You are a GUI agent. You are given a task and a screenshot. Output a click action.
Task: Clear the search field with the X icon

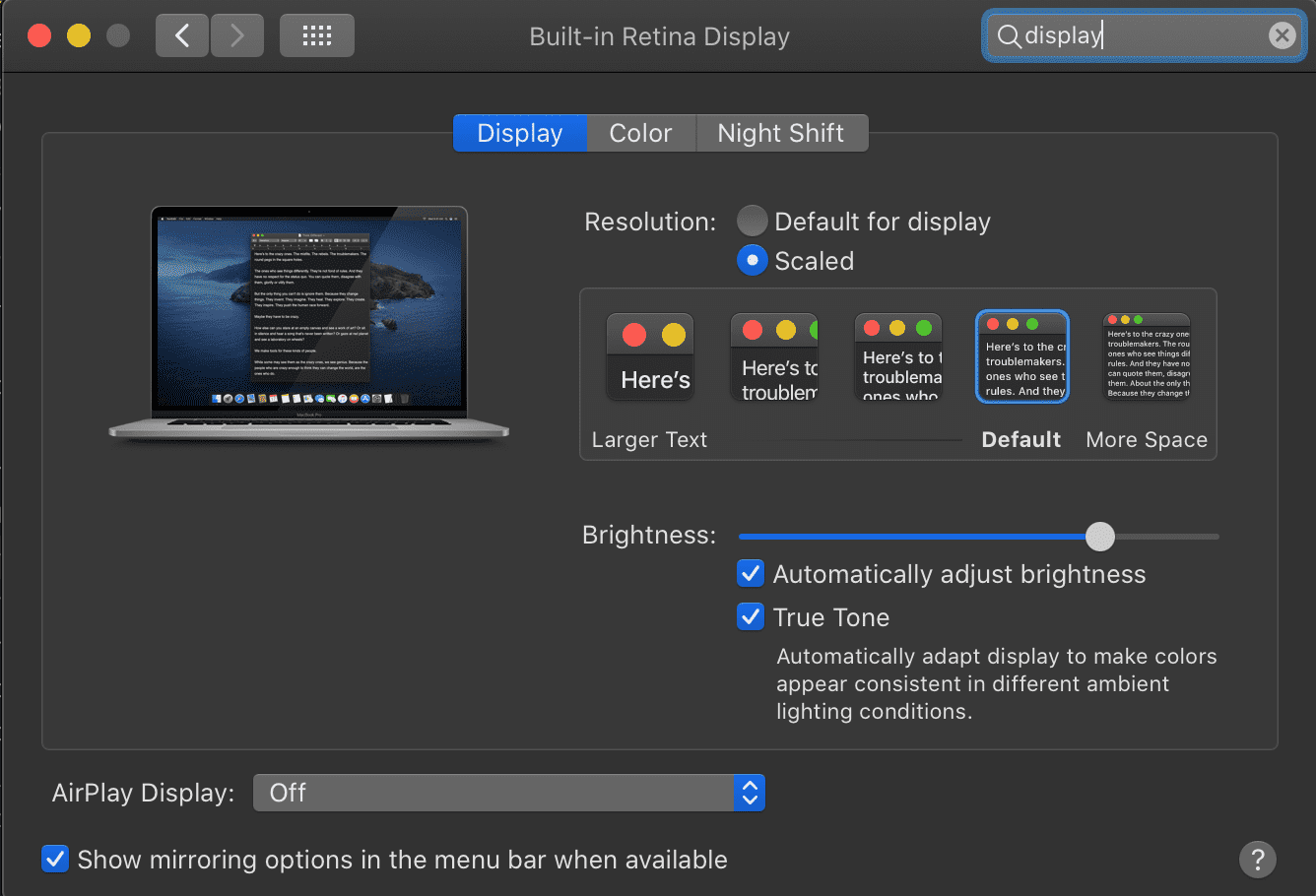(x=1283, y=34)
